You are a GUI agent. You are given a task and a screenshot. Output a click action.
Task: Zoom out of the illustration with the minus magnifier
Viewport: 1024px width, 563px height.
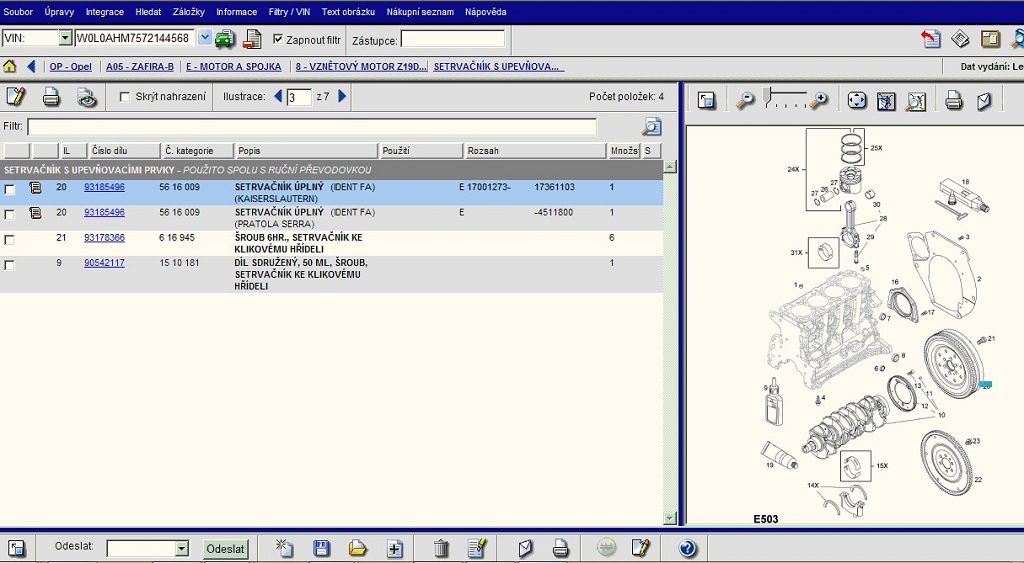[x=745, y=100]
